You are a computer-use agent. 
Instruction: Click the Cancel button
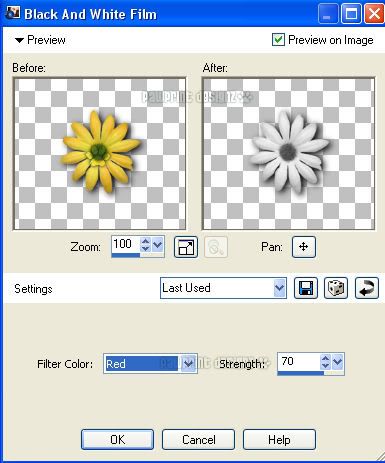click(199, 440)
